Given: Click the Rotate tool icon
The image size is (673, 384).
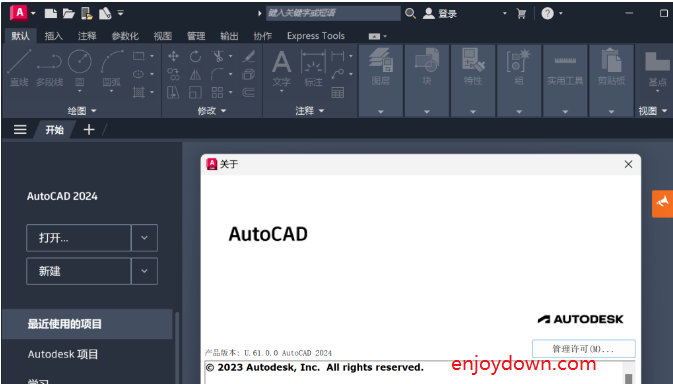Looking at the screenshot, I should (195, 56).
